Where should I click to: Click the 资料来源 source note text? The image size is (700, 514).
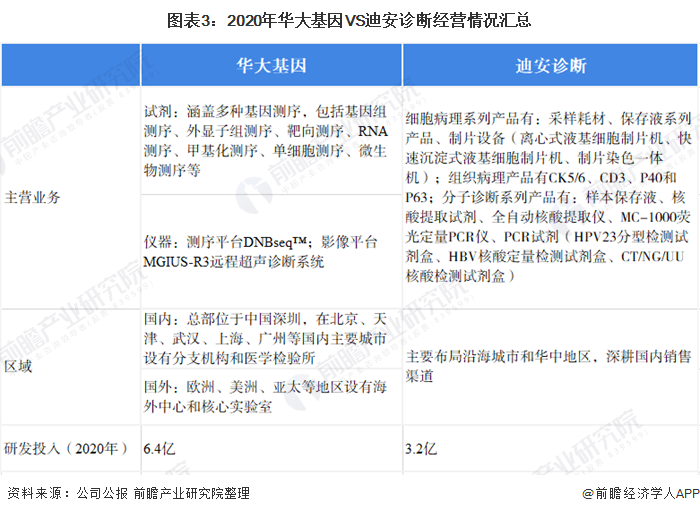coord(128,495)
